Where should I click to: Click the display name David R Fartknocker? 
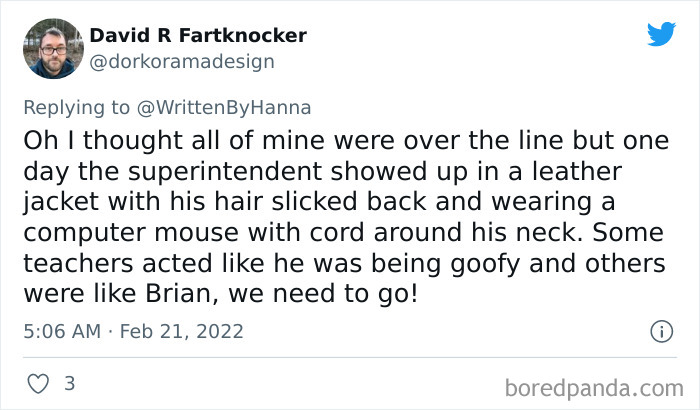point(198,36)
